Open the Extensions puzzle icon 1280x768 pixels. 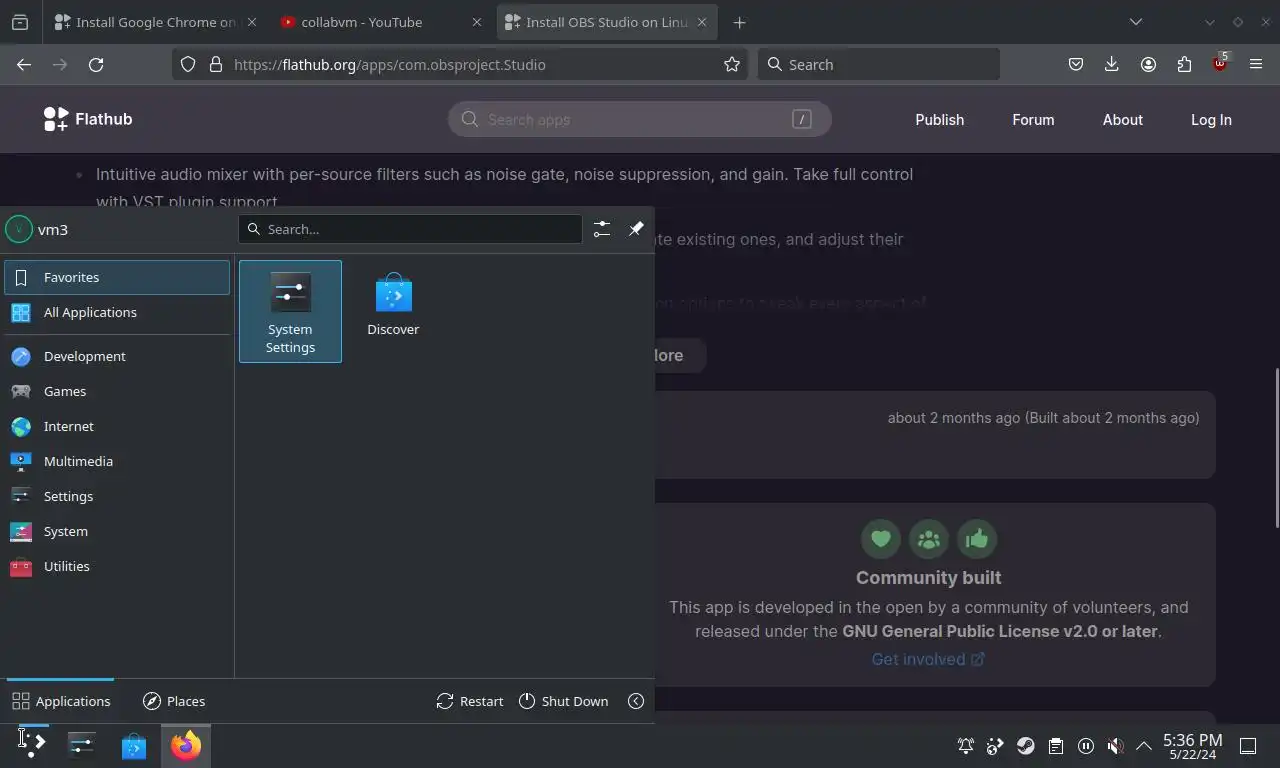point(1184,64)
